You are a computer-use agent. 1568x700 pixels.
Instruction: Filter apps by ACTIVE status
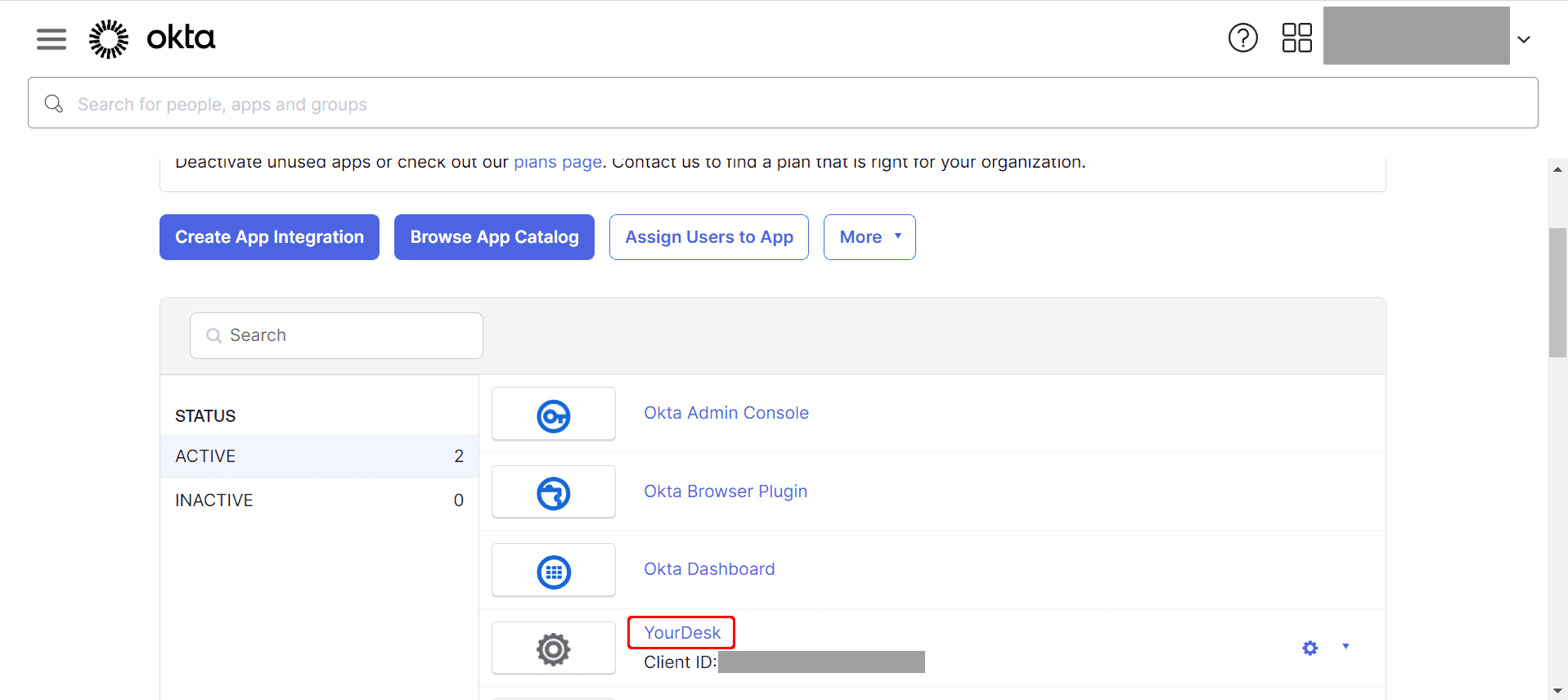click(x=319, y=456)
